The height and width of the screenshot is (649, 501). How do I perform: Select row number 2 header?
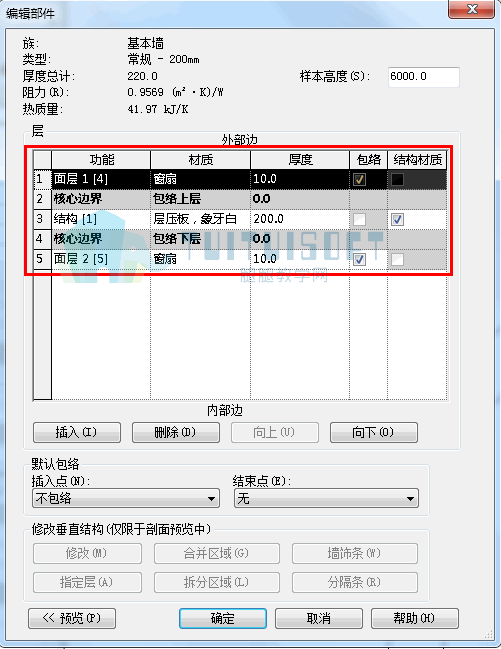point(42,199)
